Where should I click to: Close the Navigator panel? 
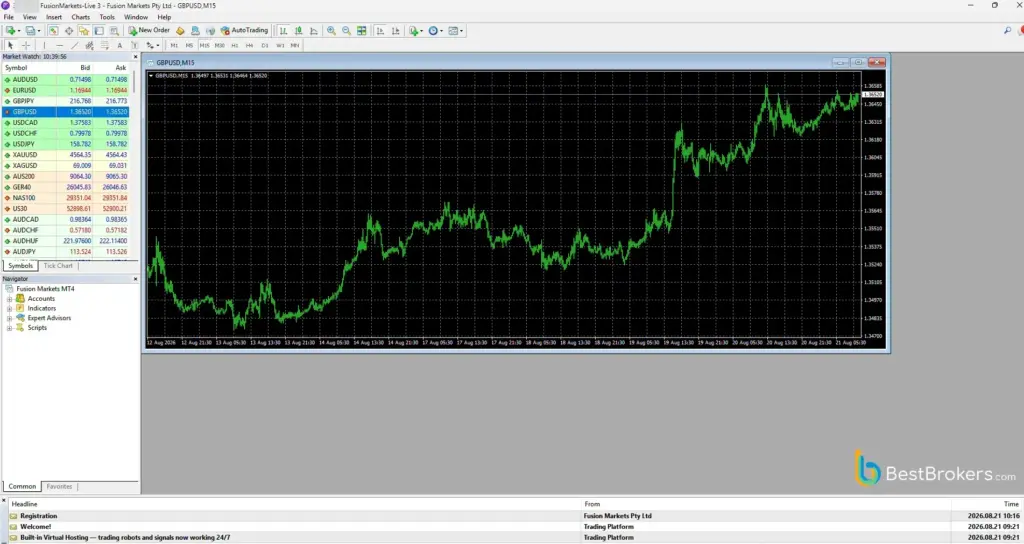[135, 279]
